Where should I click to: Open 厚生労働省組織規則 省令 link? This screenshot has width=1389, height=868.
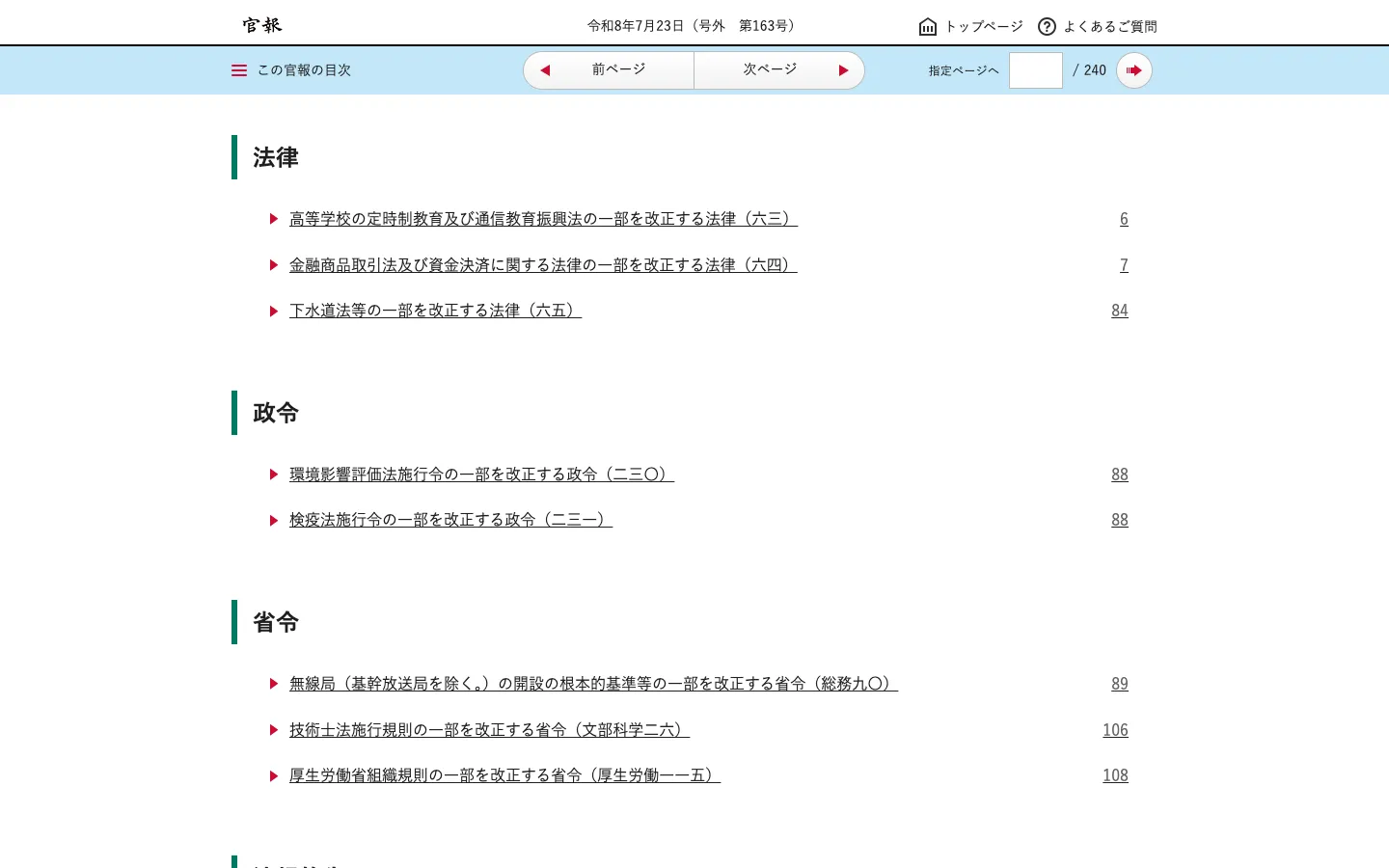point(504,775)
